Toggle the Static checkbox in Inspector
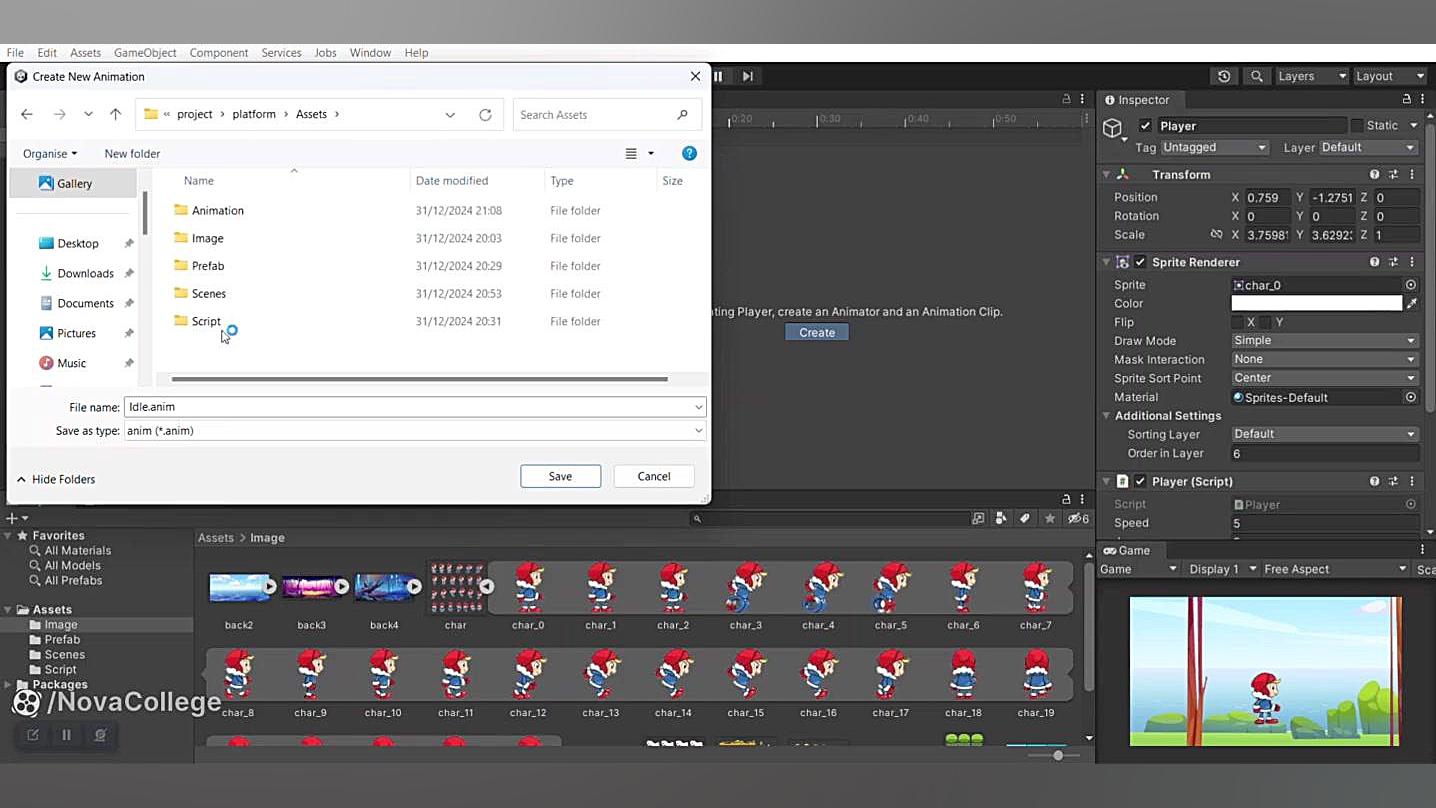This screenshot has height=808, width=1436. (1357, 126)
